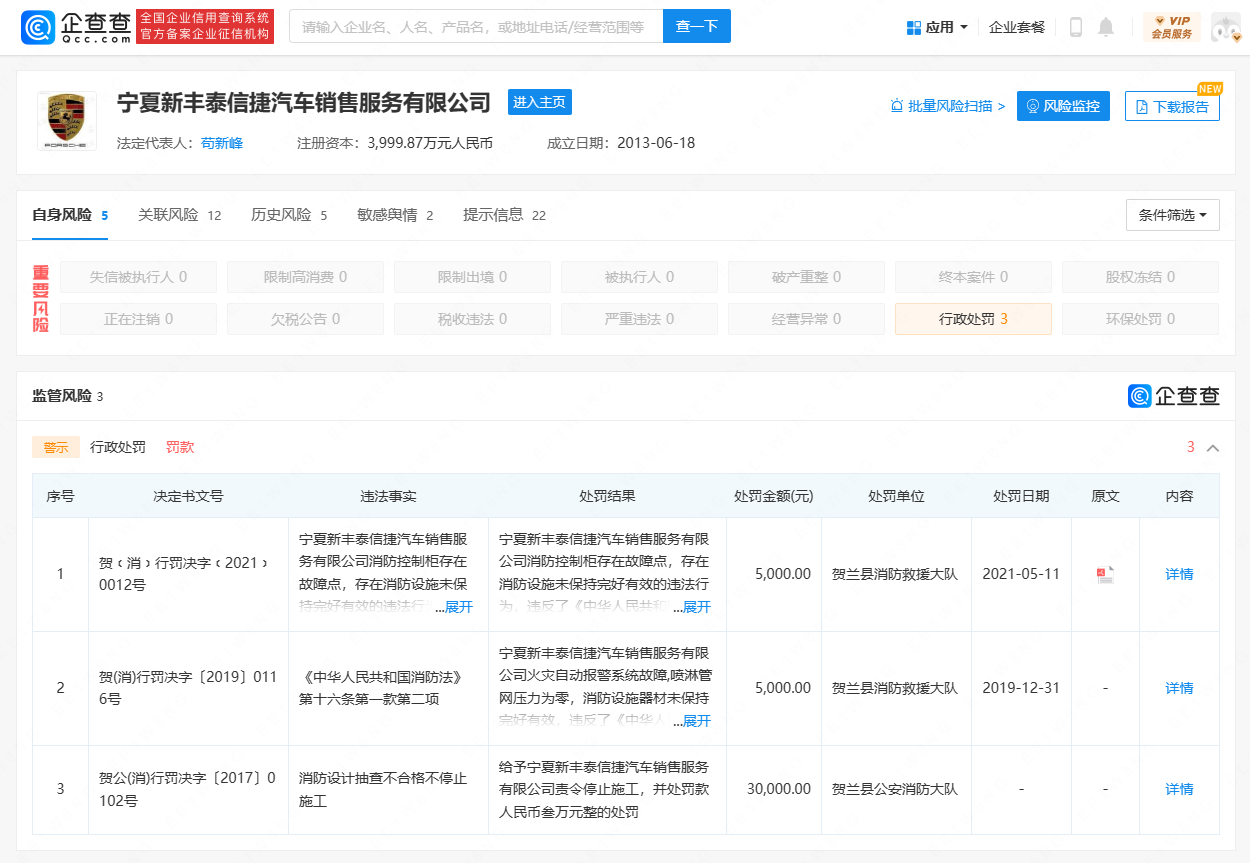1250x863 pixels.
Task: Switch to the 历史风险 tab
Action: pyautogui.click(x=289, y=215)
